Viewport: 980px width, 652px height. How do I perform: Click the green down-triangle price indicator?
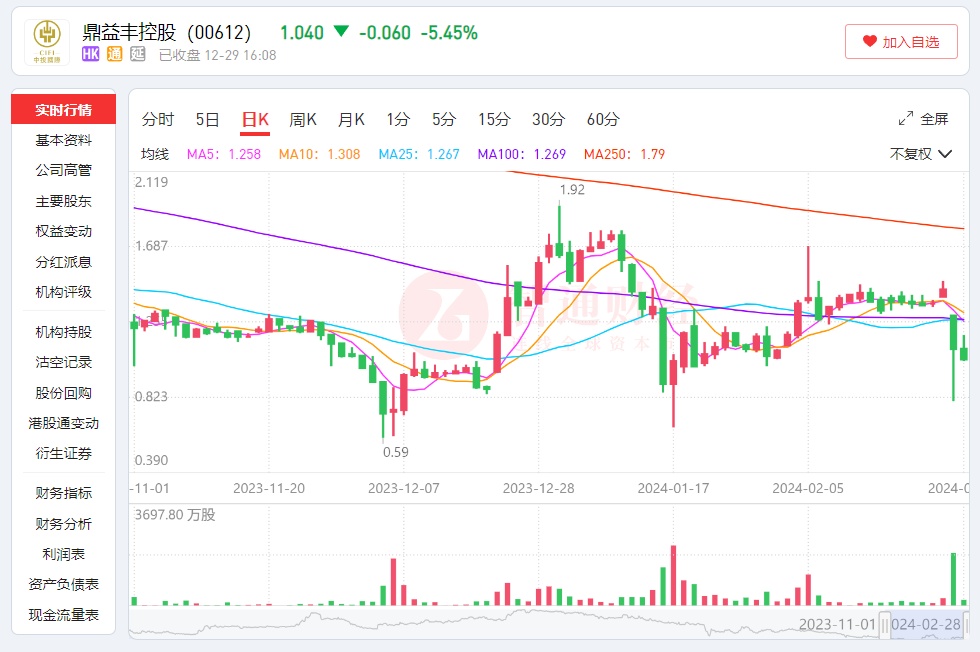[x=341, y=32]
